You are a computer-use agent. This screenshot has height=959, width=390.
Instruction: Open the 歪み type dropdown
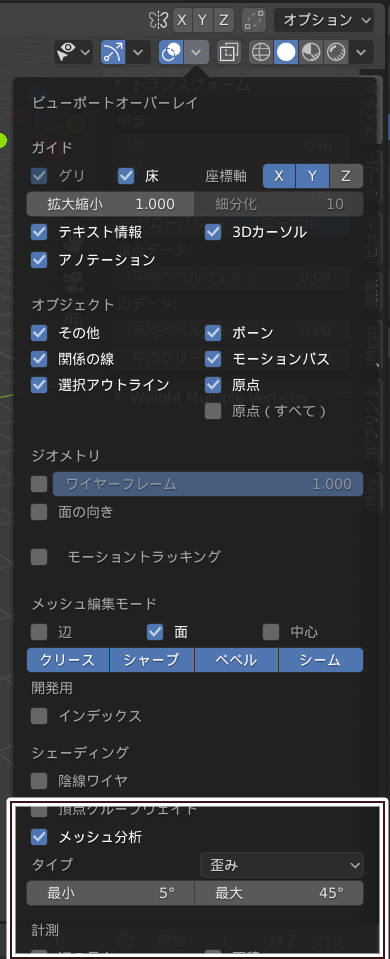point(282,865)
